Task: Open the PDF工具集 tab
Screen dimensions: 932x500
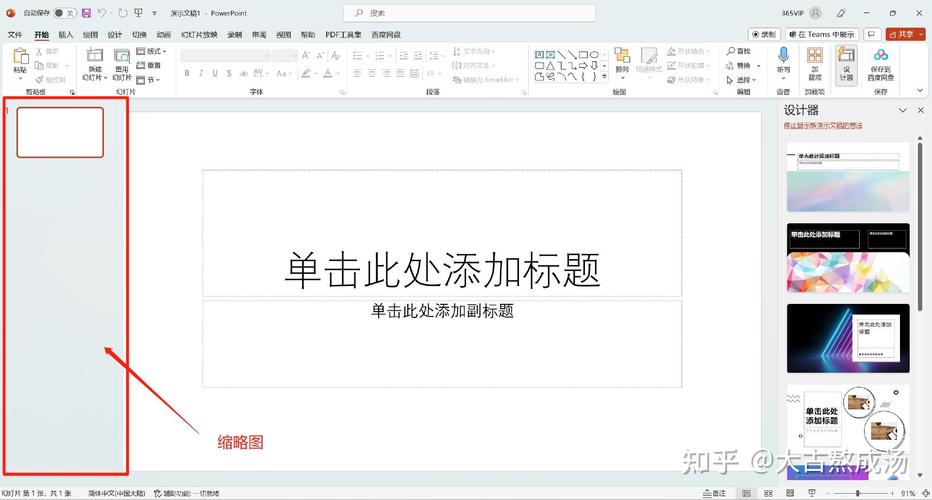Action: point(343,34)
